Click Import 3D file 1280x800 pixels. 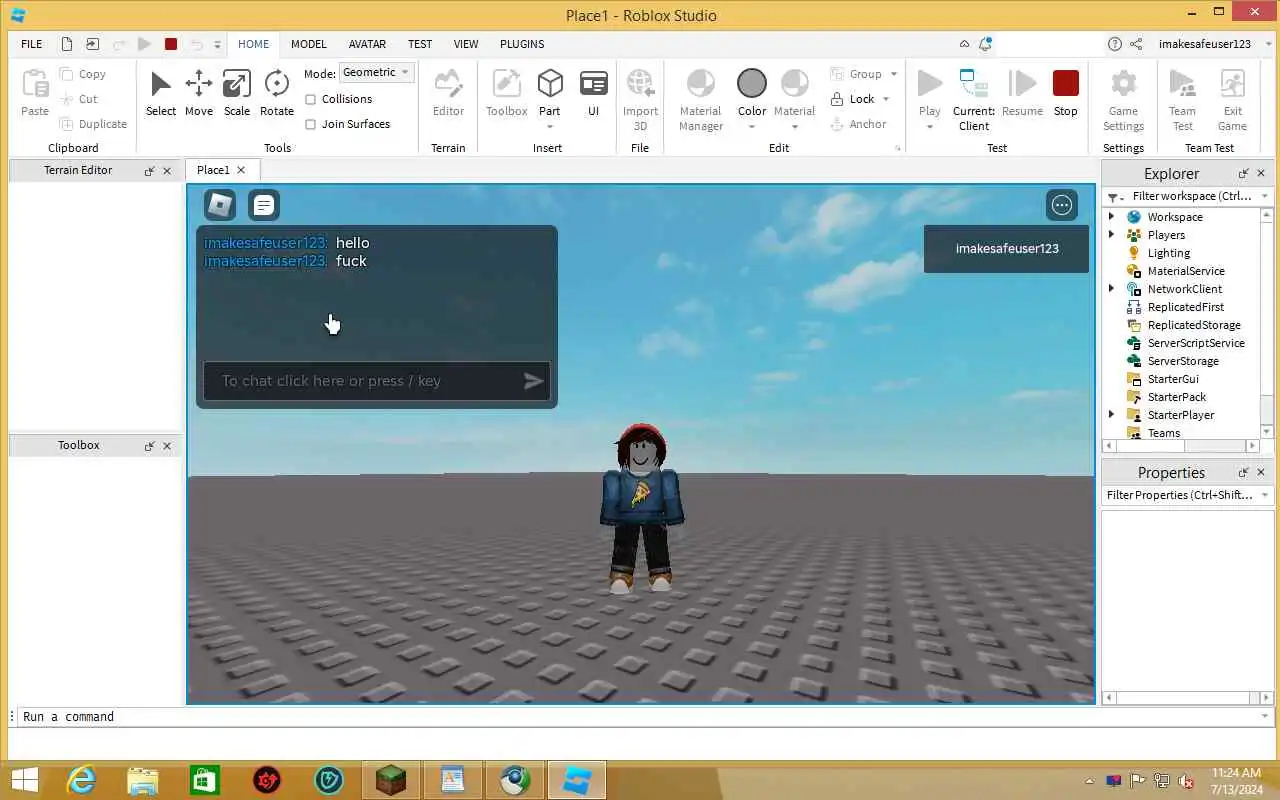pyautogui.click(x=640, y=99)
